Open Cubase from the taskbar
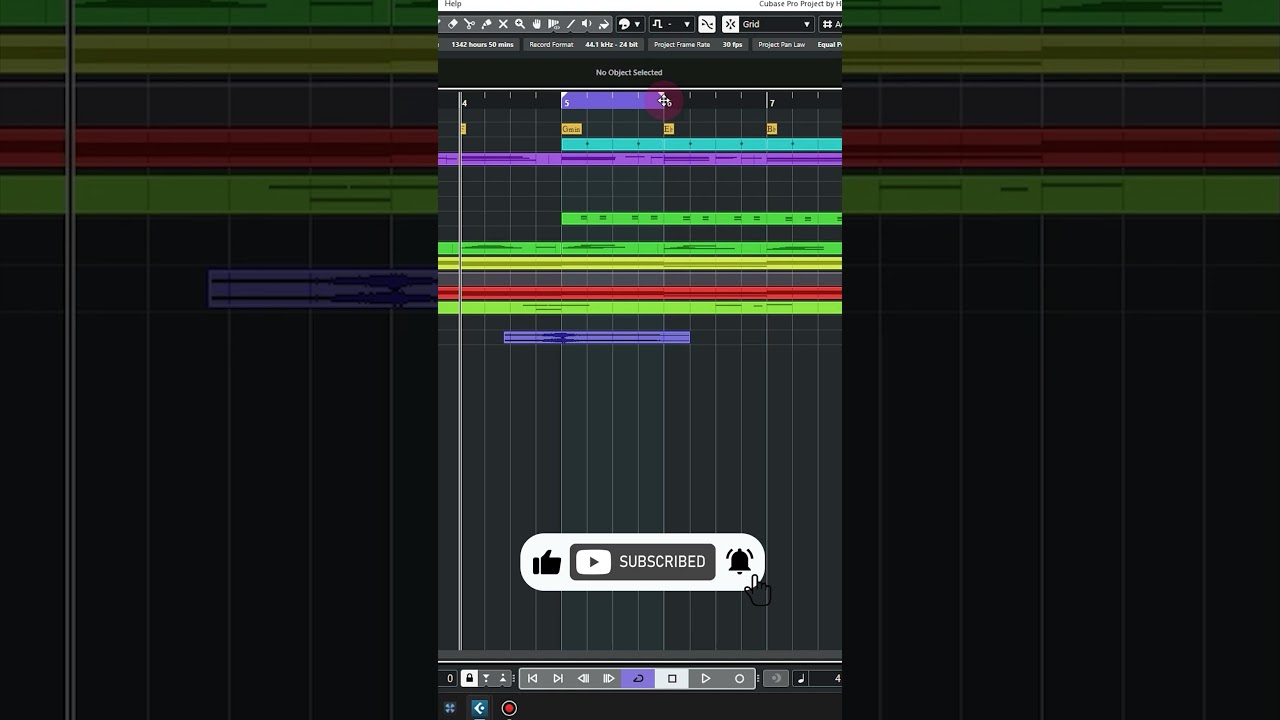This screenshot has width=1280, height=720. tap(479, 708)
